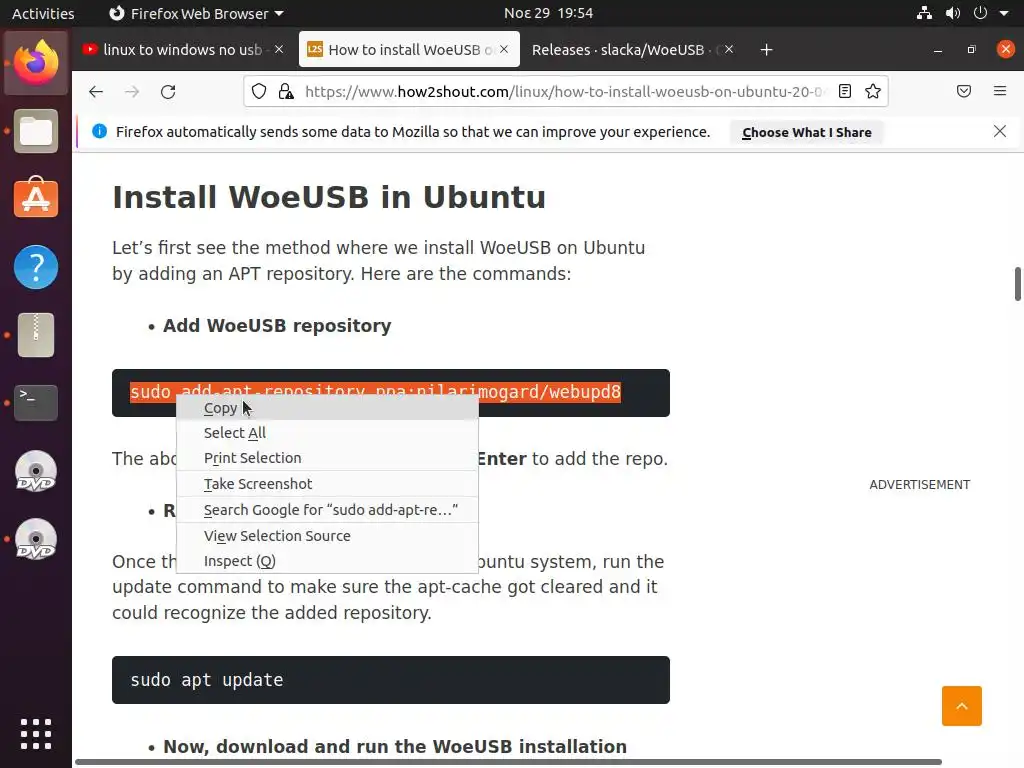Open the Archive Manager dock icon
The width and height of the screenshot is (1024, 768).
coord(36,335)
